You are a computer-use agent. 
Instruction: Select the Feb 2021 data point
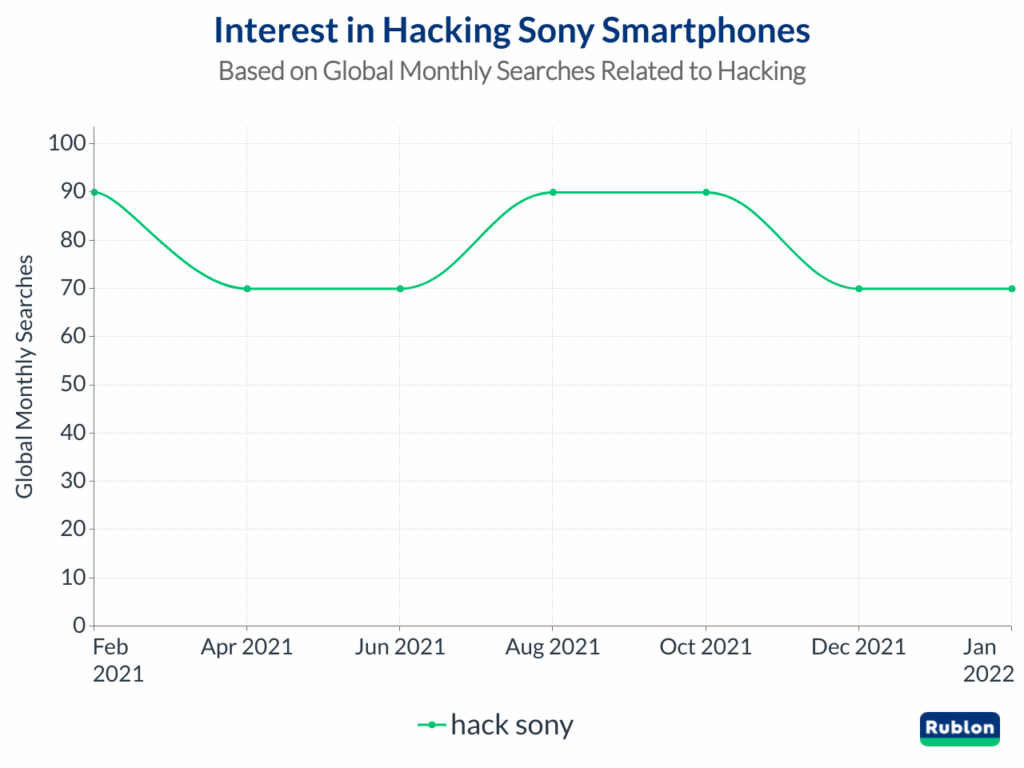tap(94, 192)
